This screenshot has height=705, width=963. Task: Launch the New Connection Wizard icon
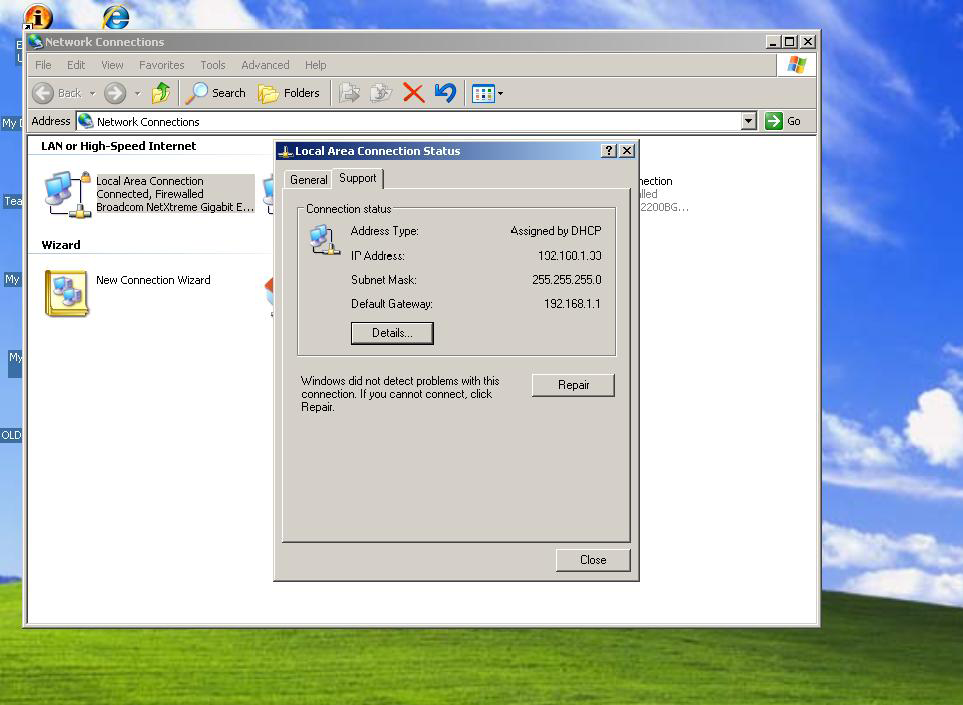(x=67, y=293)
